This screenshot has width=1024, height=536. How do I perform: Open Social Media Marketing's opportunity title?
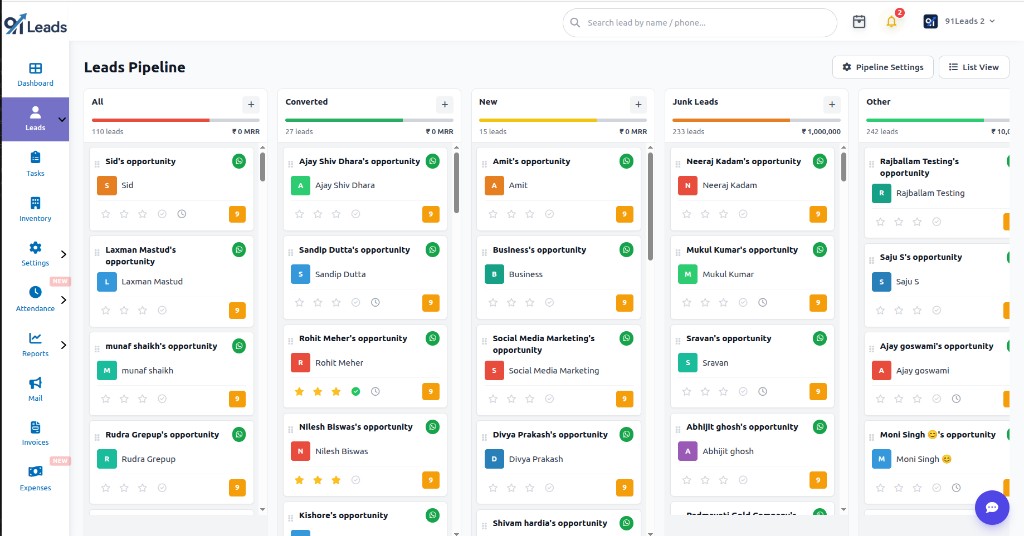click(x=543, y=344)
